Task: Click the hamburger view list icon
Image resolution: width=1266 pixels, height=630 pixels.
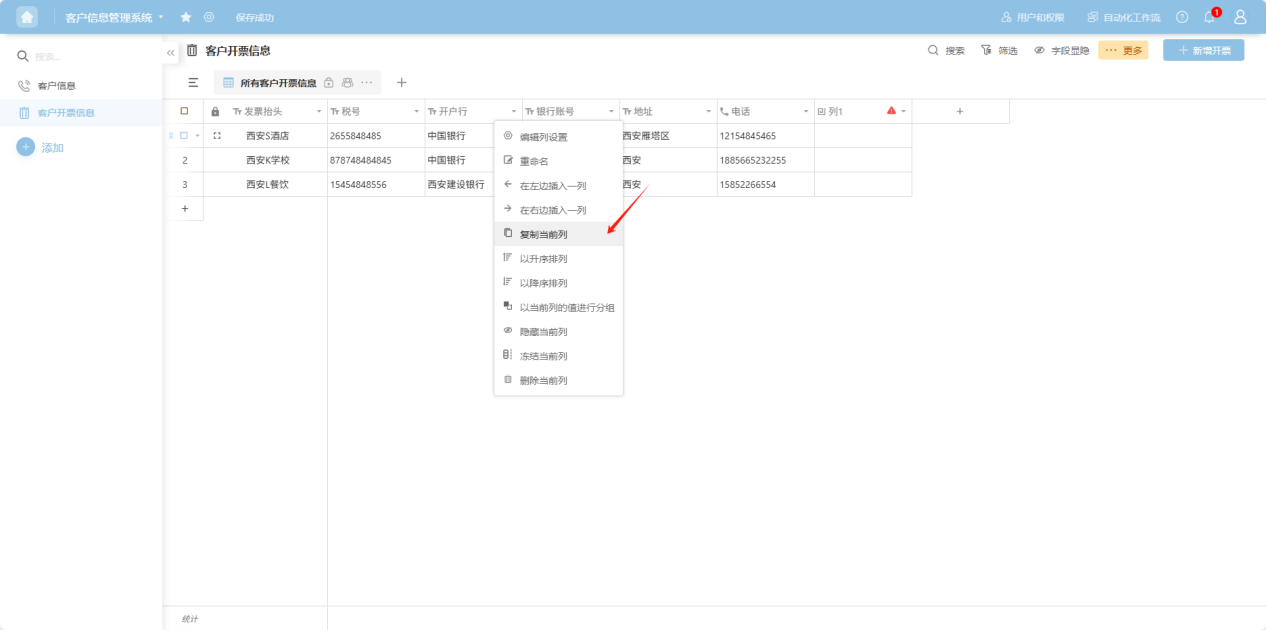Action: coord(193,83)
